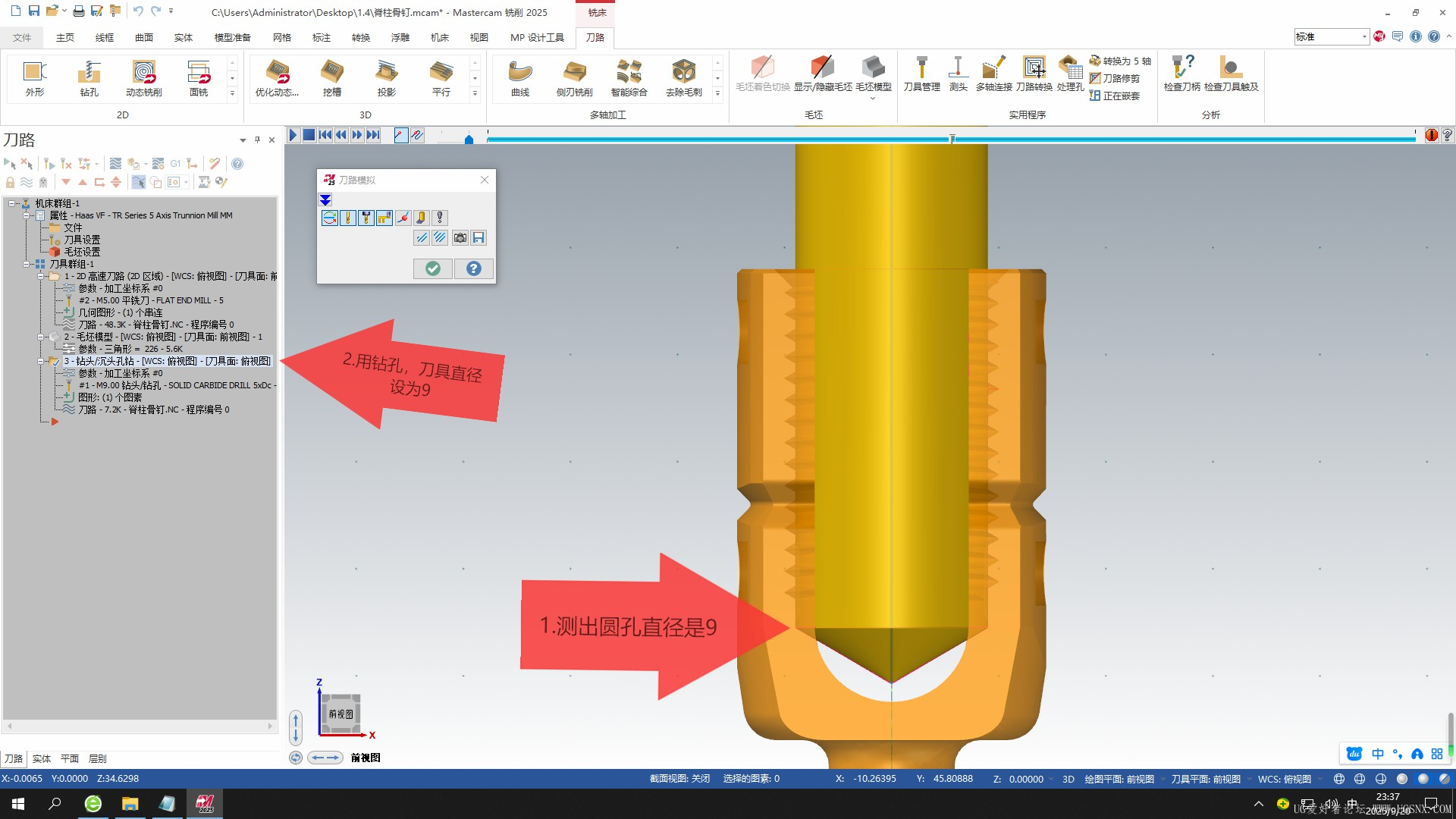Confirm 刀路模拟 with green checkmark button
Screen dimensions: 1456x819
click(433, 268)
